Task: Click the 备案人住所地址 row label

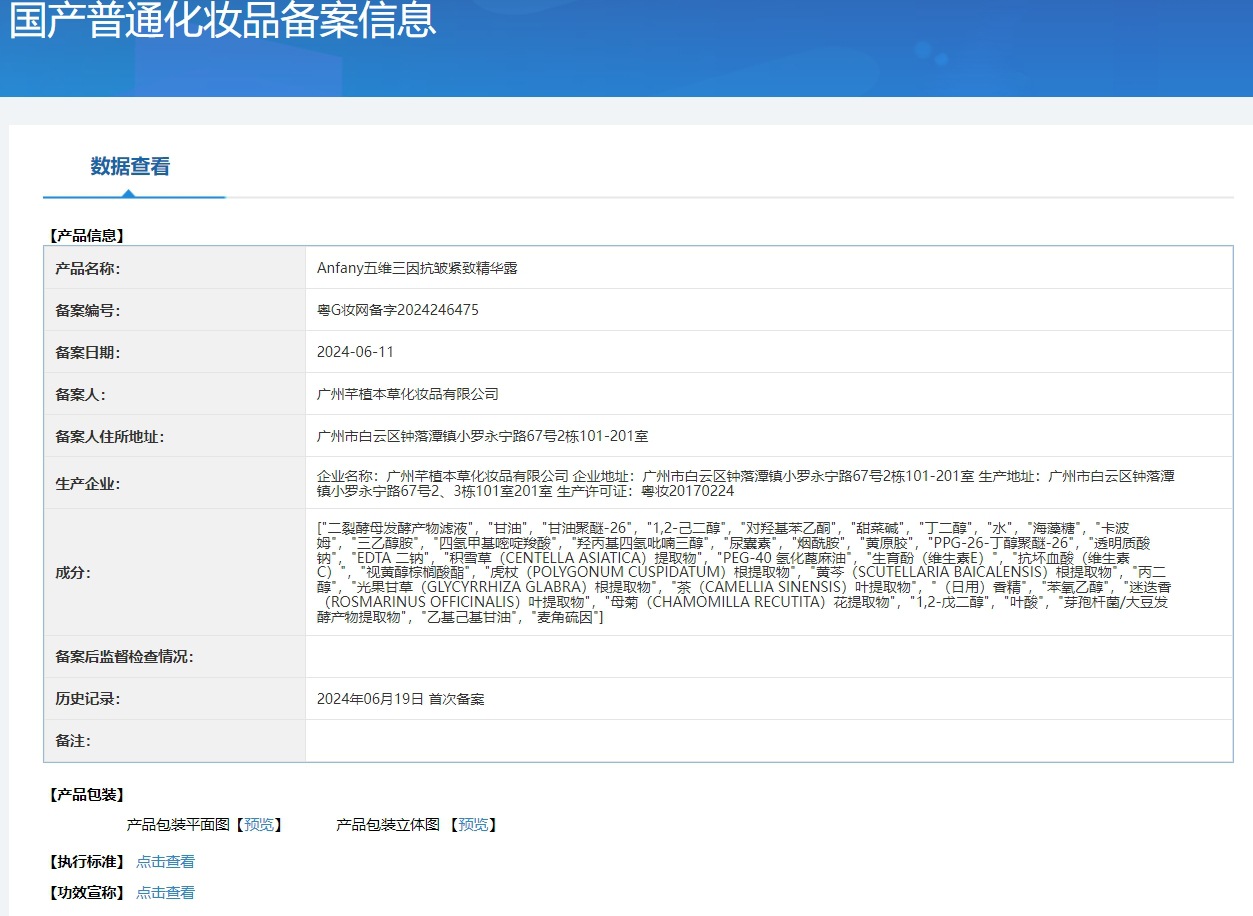Action: coord(110,436)
